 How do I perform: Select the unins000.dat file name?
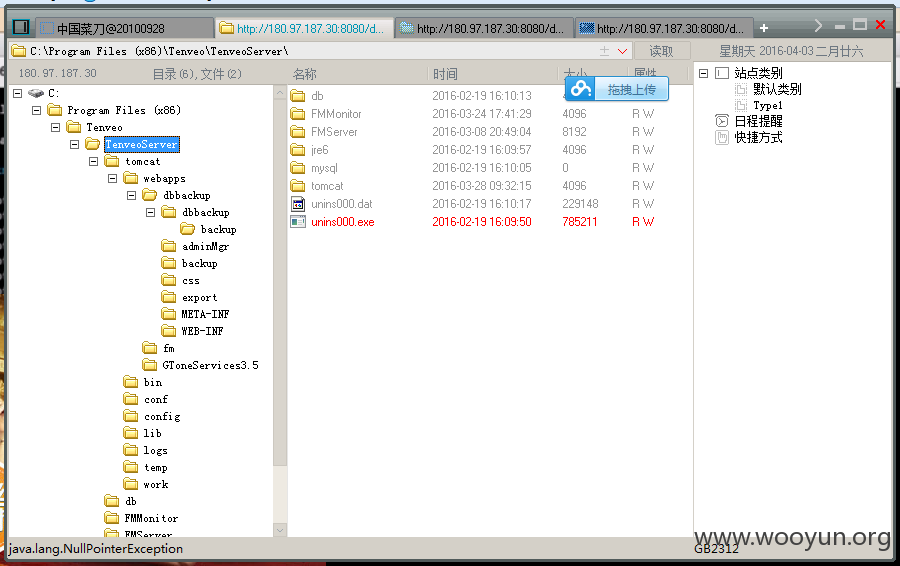pos(342,204)
